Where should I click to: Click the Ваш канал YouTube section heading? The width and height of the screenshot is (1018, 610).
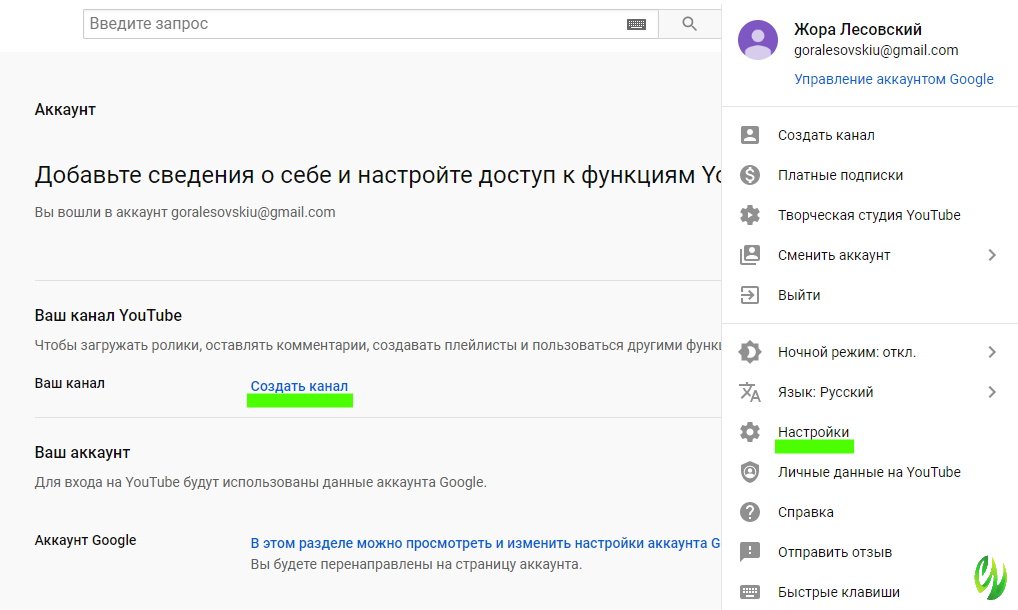tap(108, 315)
